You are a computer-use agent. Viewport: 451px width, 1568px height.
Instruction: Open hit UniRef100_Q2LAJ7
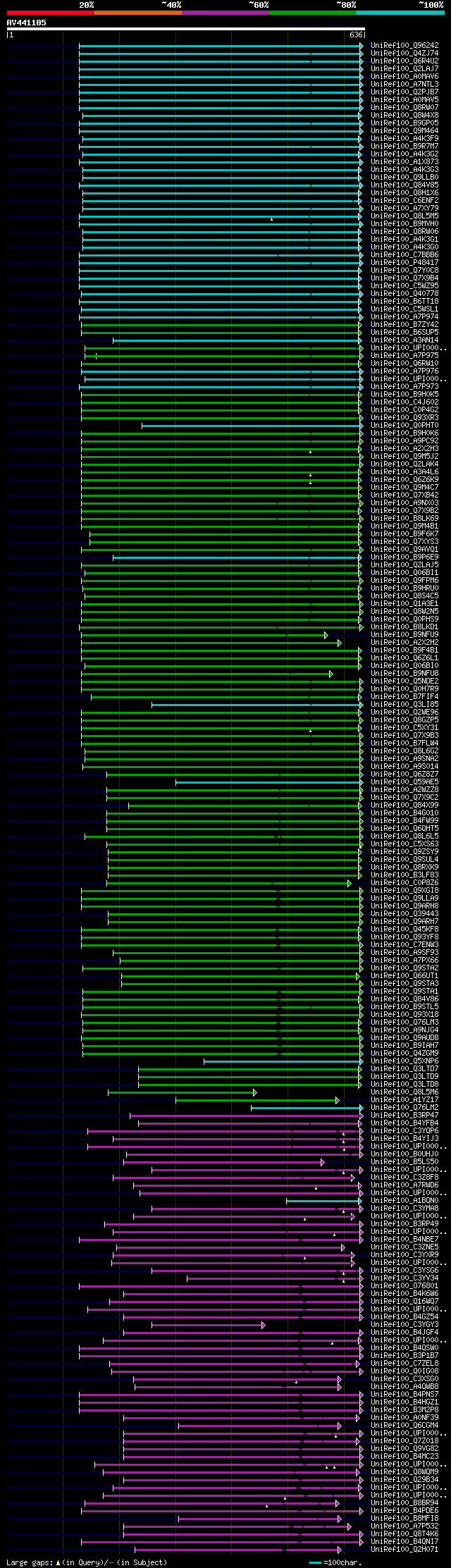pyautogui.click(x=404, y=68)
